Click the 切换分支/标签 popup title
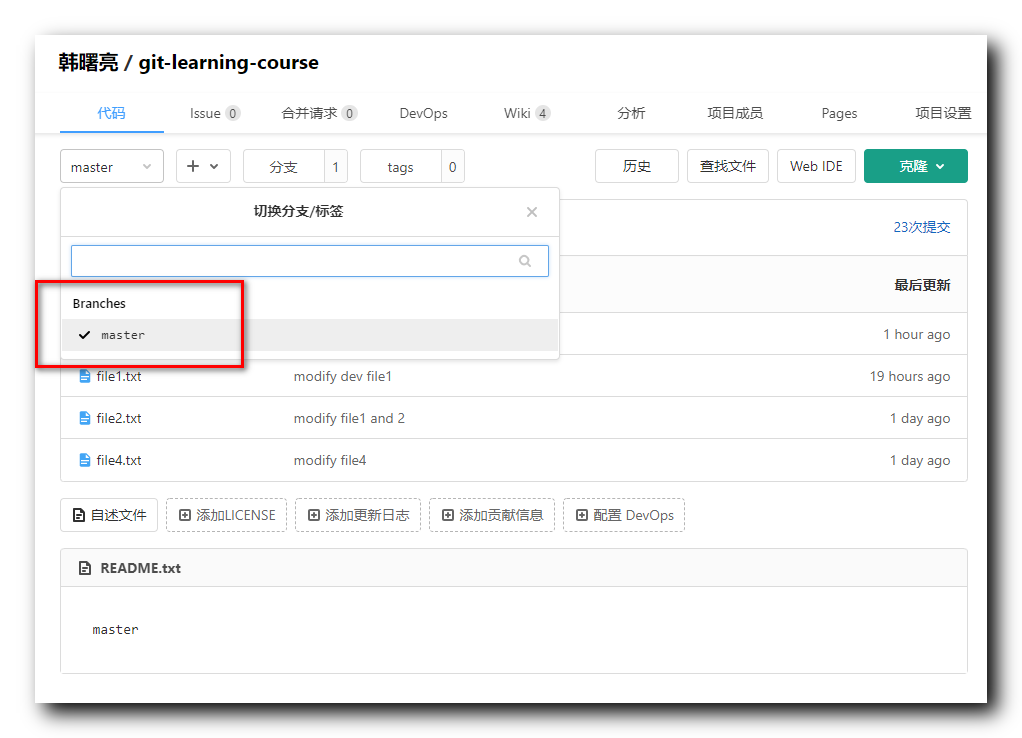 click(298, 211)
